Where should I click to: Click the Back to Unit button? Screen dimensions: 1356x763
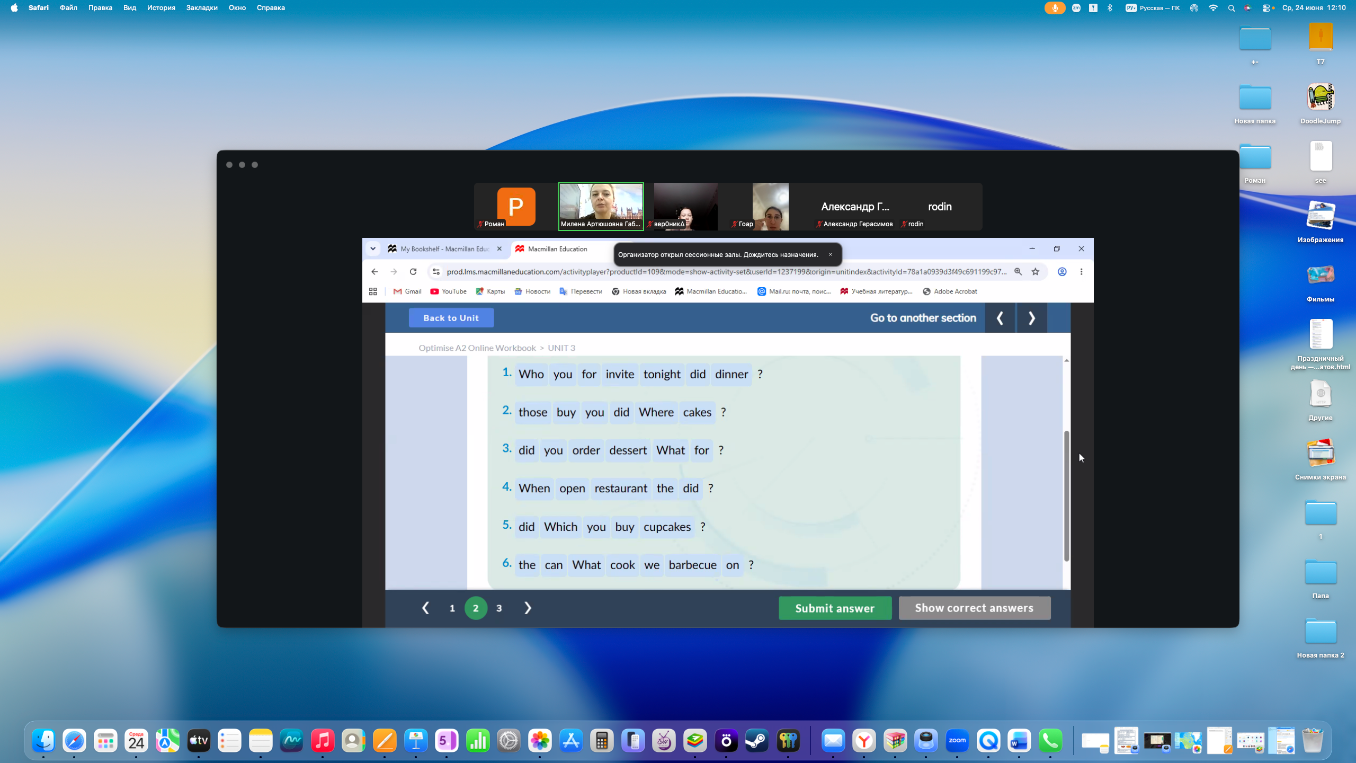click(451, 318)
